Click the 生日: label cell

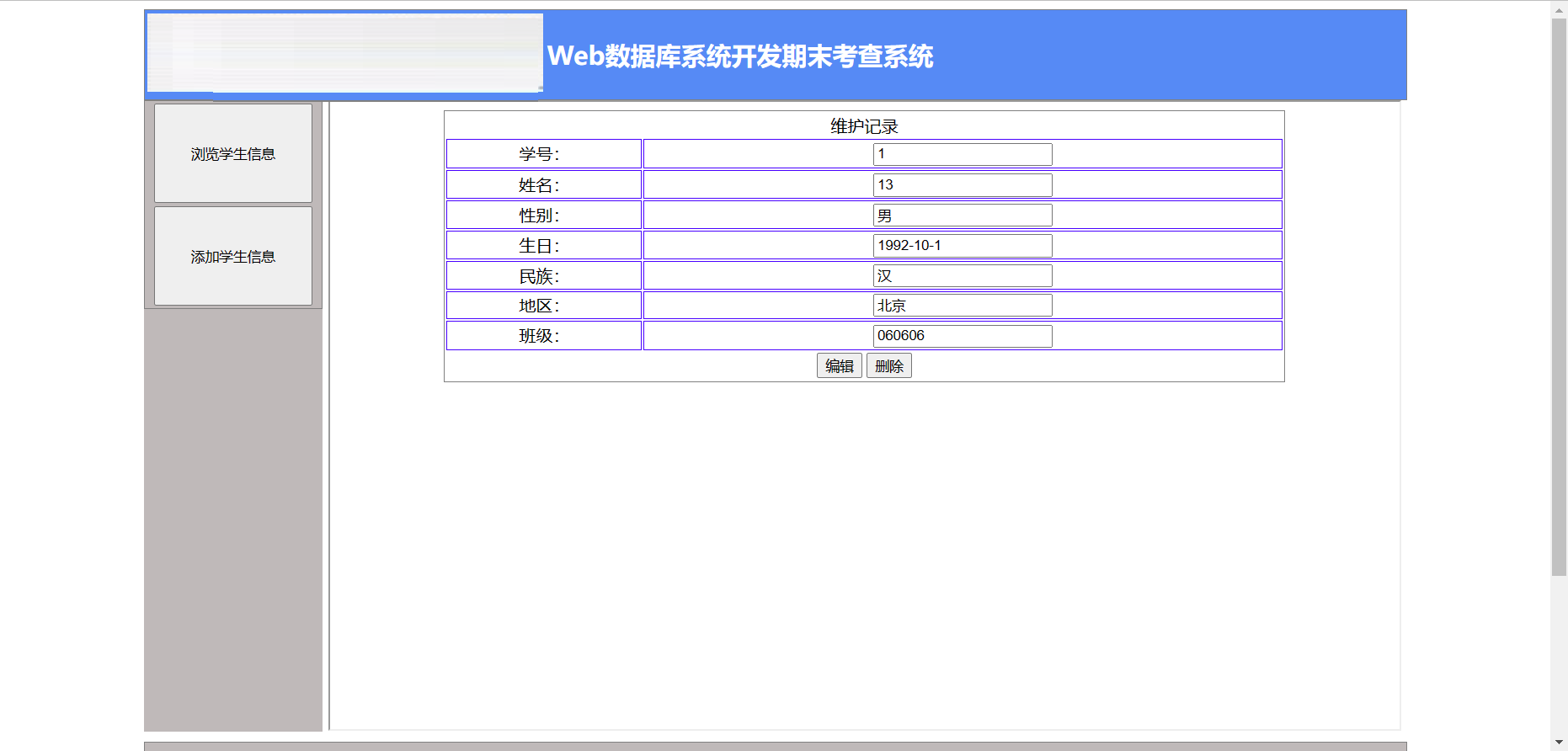544,245
